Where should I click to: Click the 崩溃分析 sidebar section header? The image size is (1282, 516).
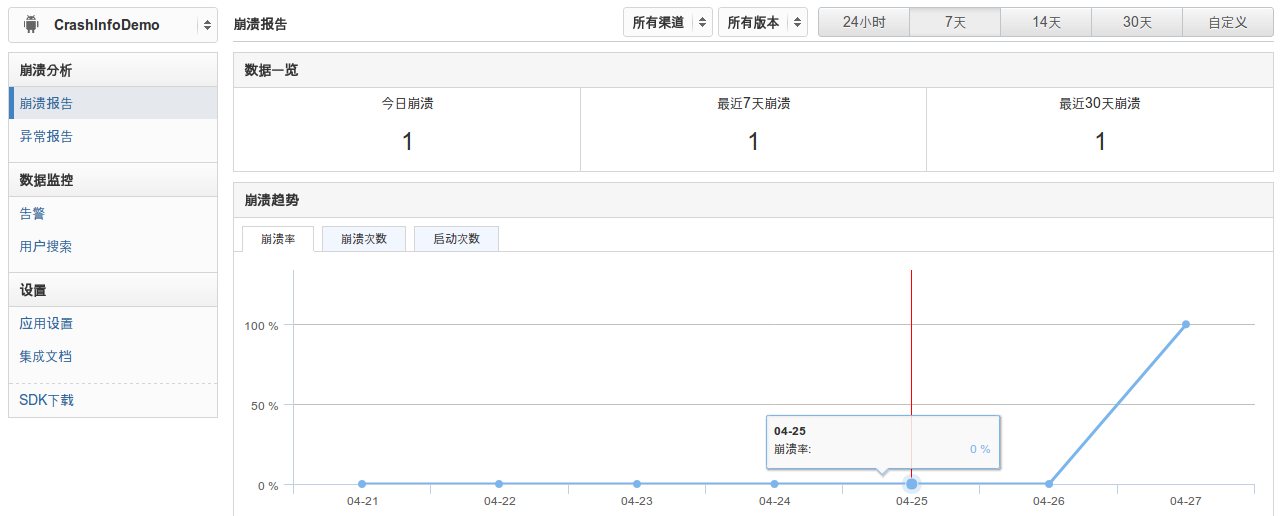(x=113, y=70)
